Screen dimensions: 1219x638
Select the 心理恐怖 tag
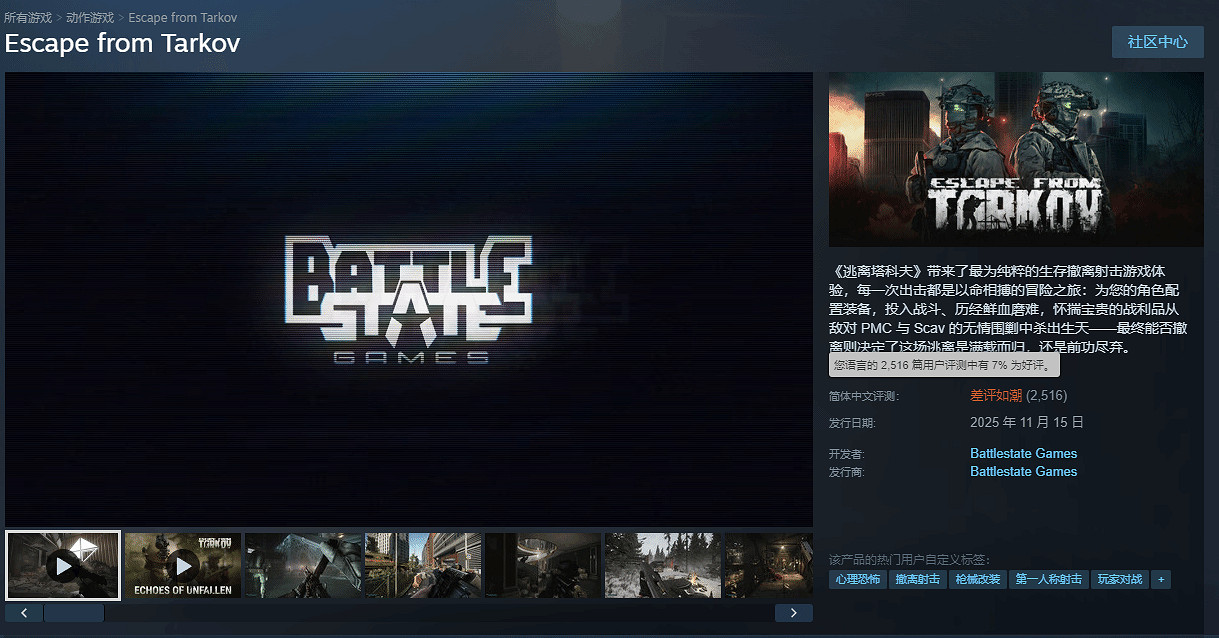(x=859, y=579)
